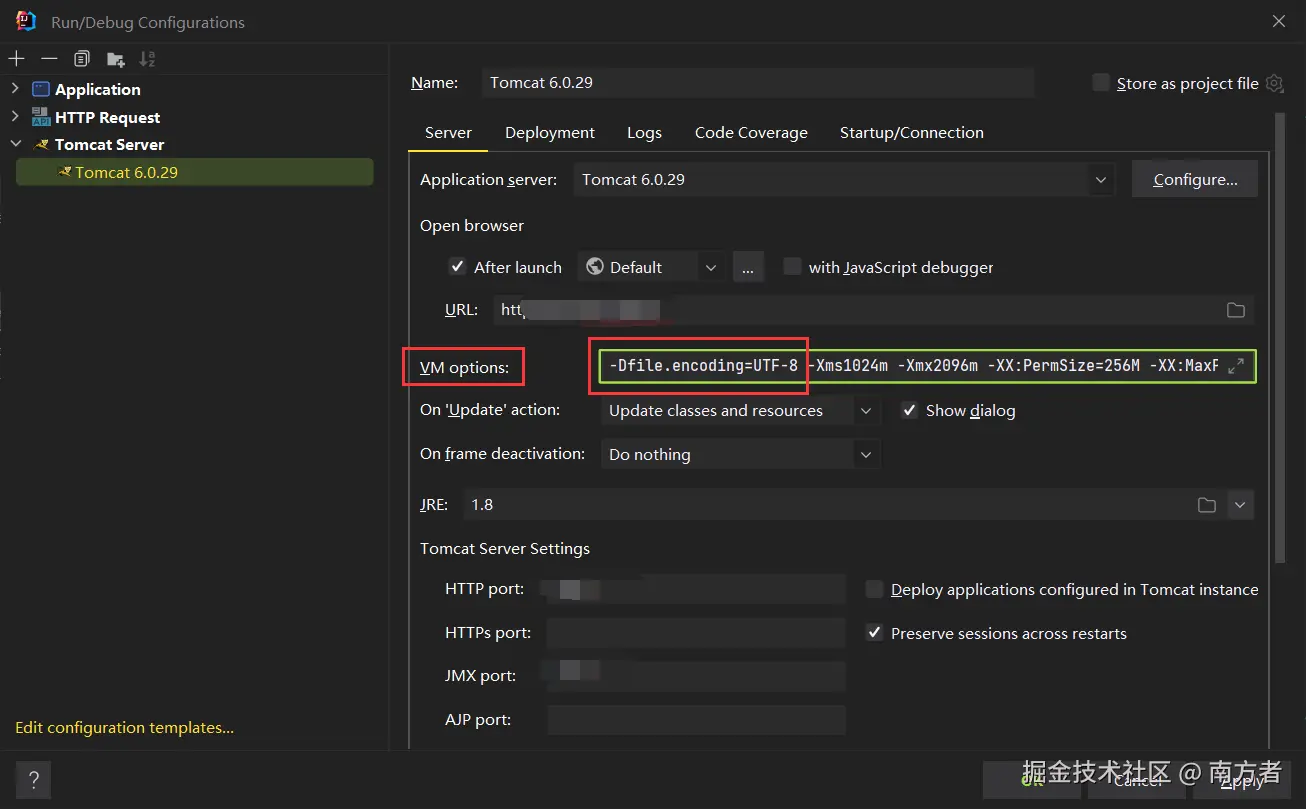Click the JMX port field
The height and width of the screenshot is (809, 1306).
[x=696, y=676]
